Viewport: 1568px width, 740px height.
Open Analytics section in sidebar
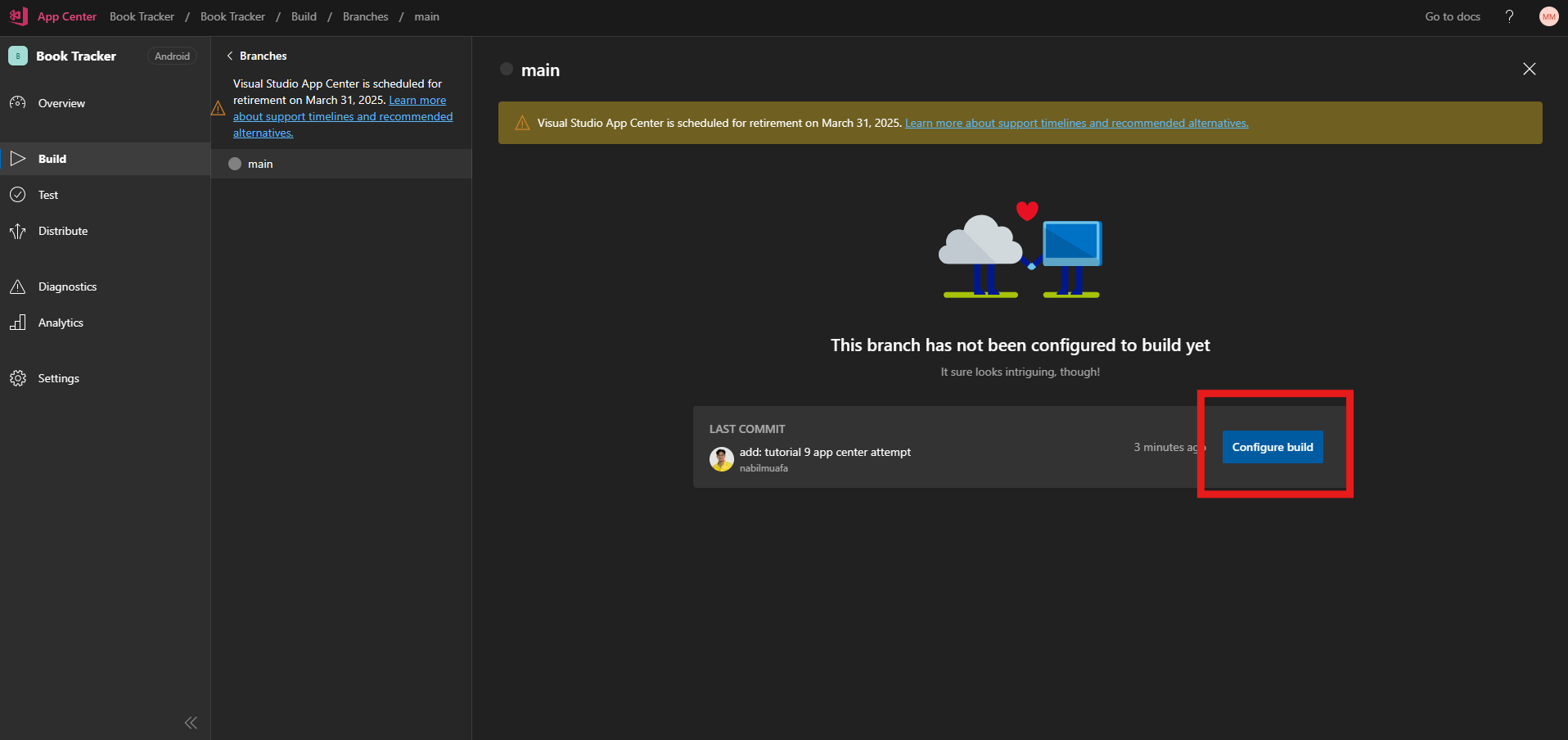[105, 323]
